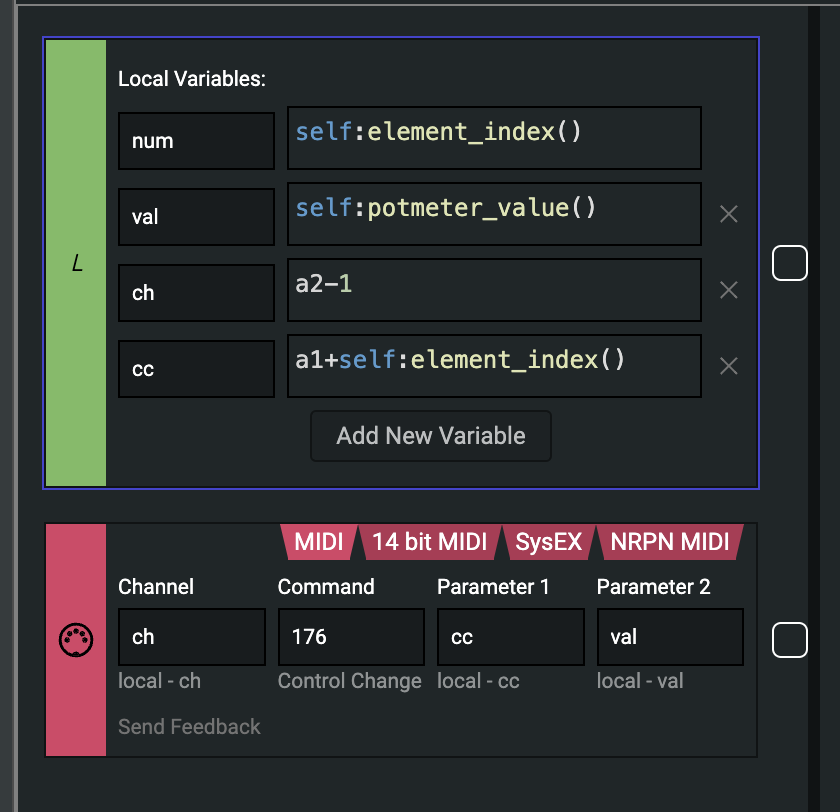Choose the MIDI tab
Screen dimensions: 840x812
pos(318,542)
